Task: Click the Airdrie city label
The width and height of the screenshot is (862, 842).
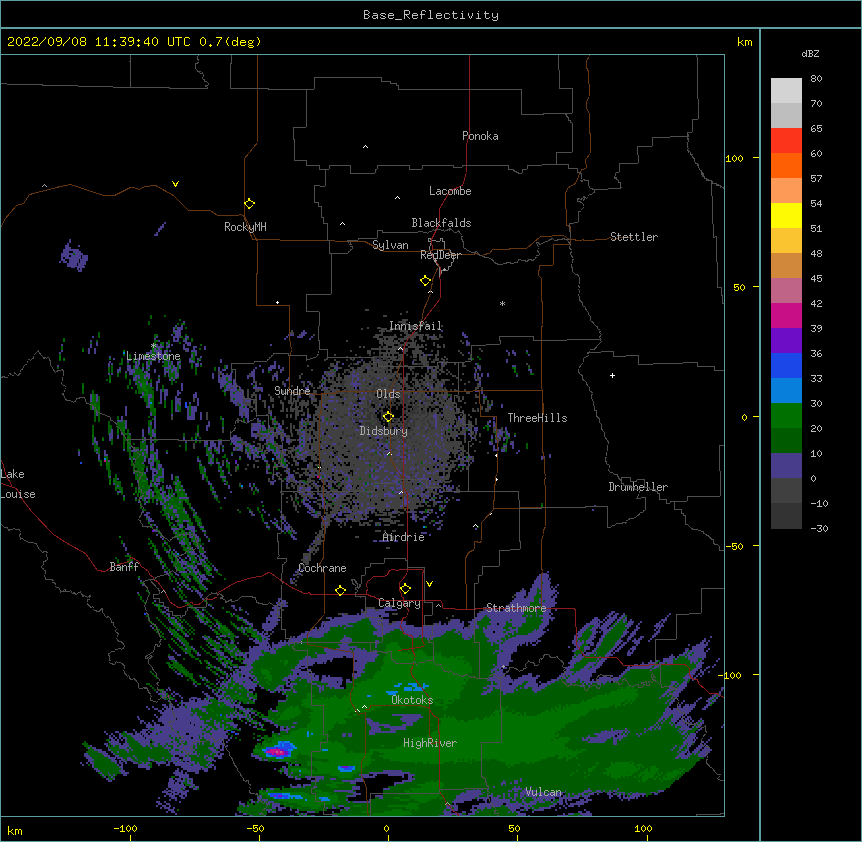Action: coord(404,537)
